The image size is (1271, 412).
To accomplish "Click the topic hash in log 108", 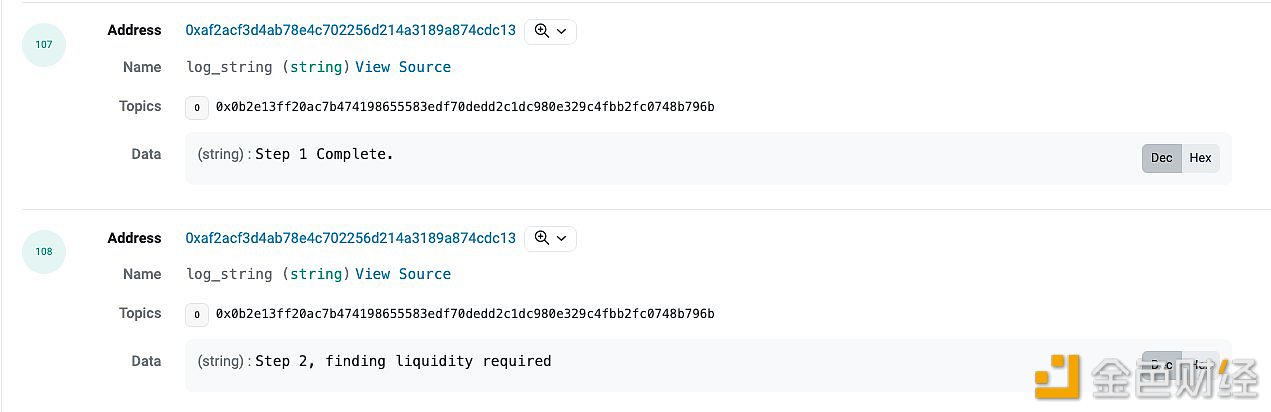I will [x=465, y=314].
